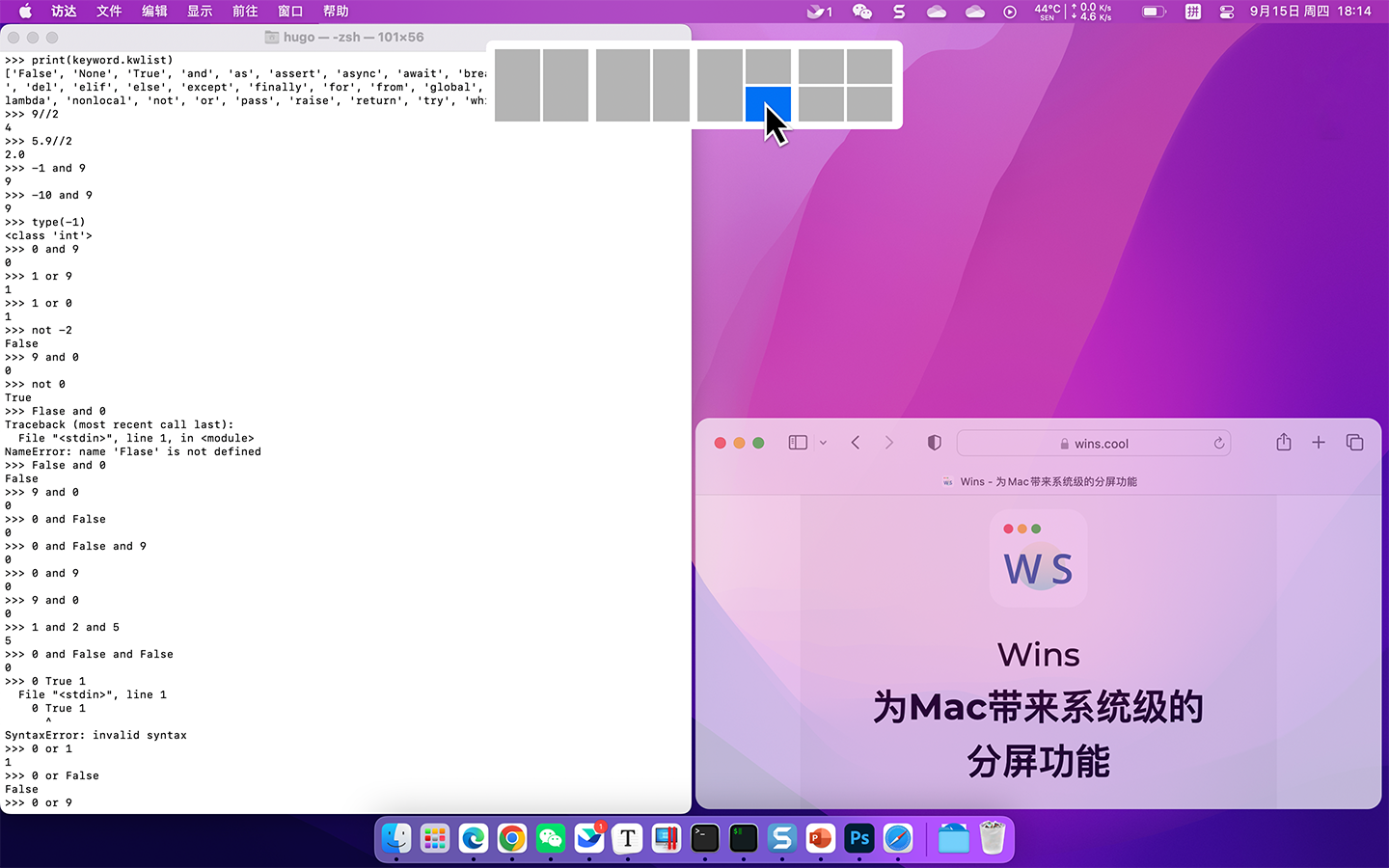1389x868 pixels.
Task: Click the privacy shield icon in Safari
Action: point(933,442)
